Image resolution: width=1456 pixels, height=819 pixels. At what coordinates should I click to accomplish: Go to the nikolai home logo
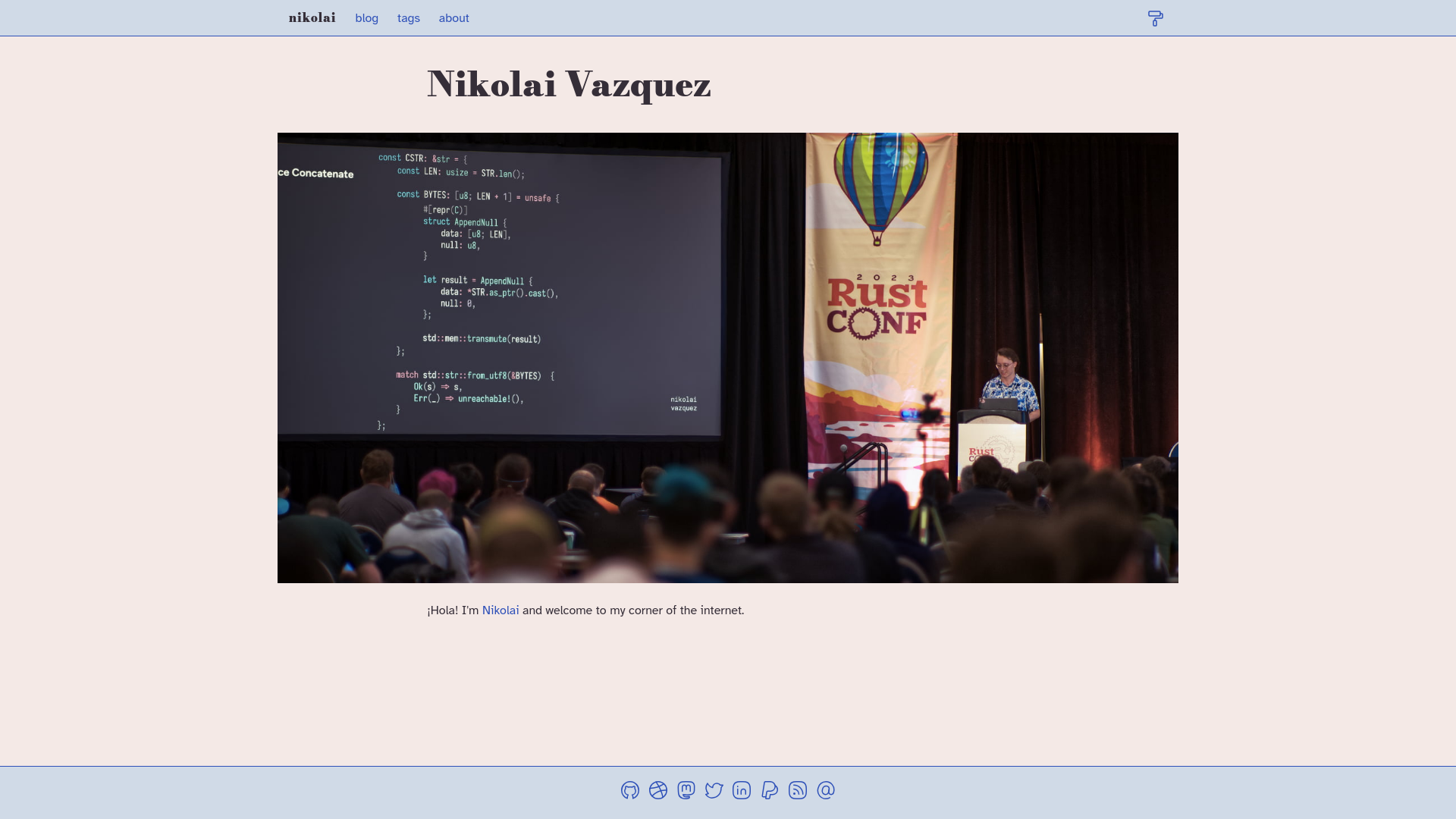coord(312,17)
